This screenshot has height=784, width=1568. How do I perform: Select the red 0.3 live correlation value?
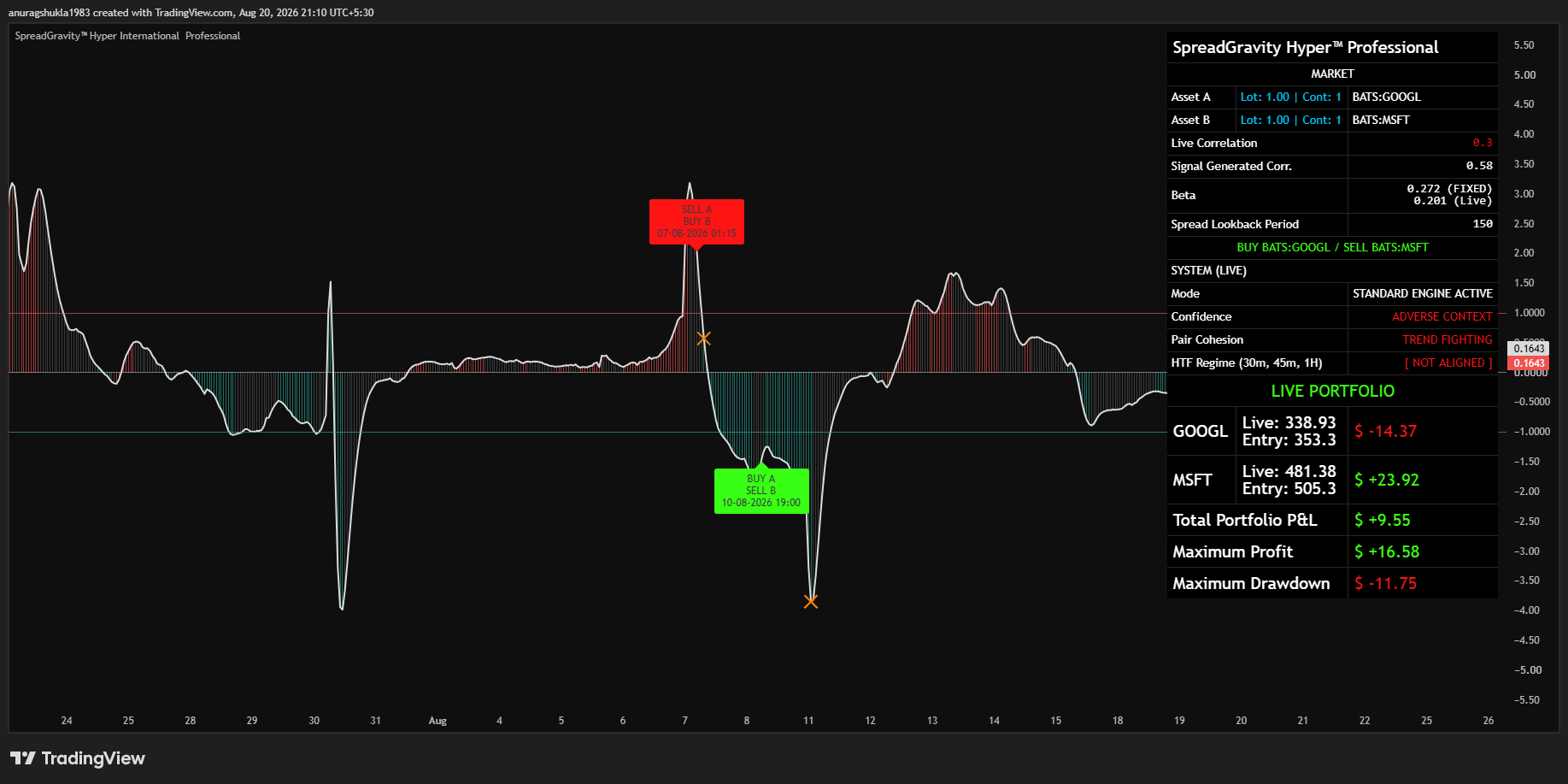tap(1483, 144)
